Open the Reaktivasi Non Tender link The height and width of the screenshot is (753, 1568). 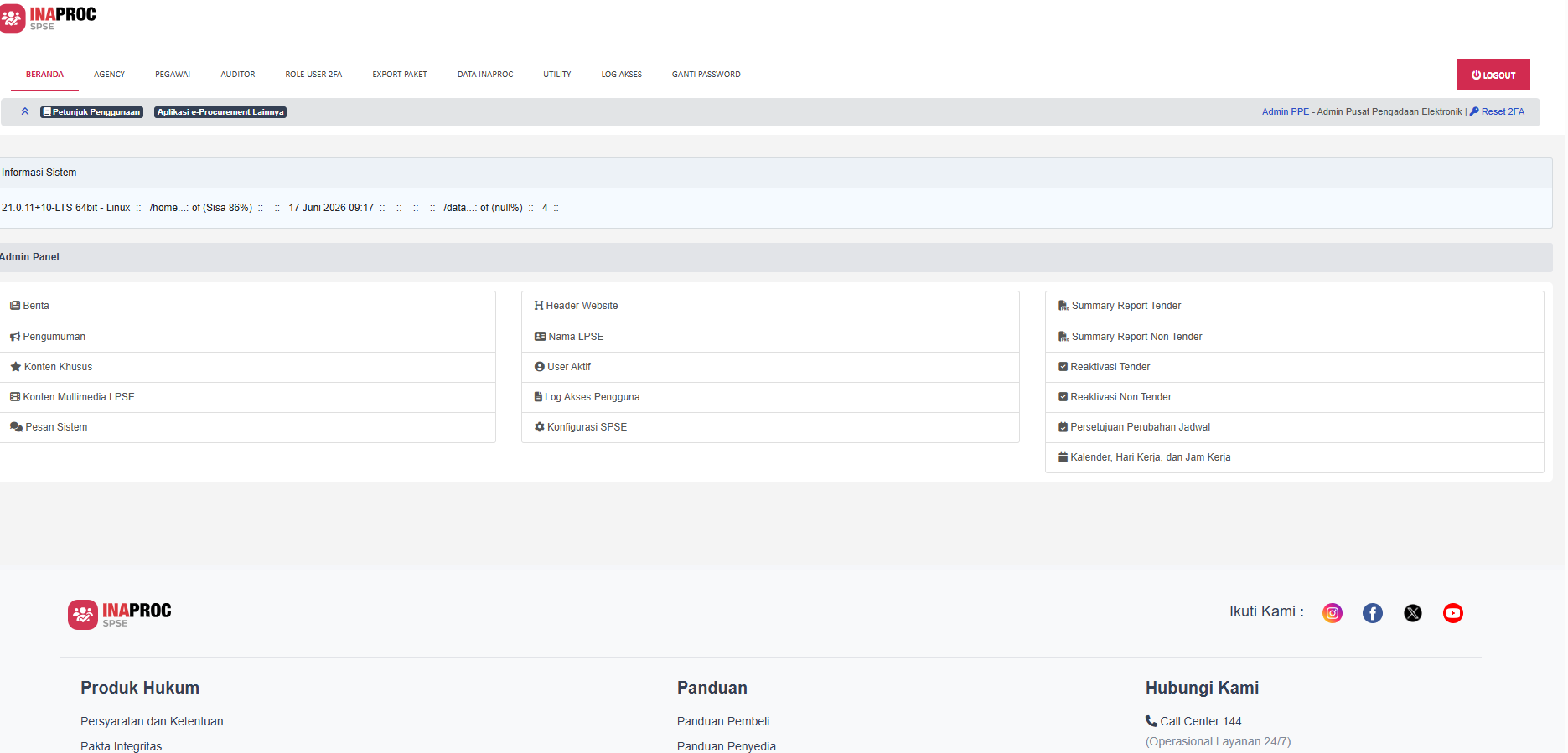1120,397
